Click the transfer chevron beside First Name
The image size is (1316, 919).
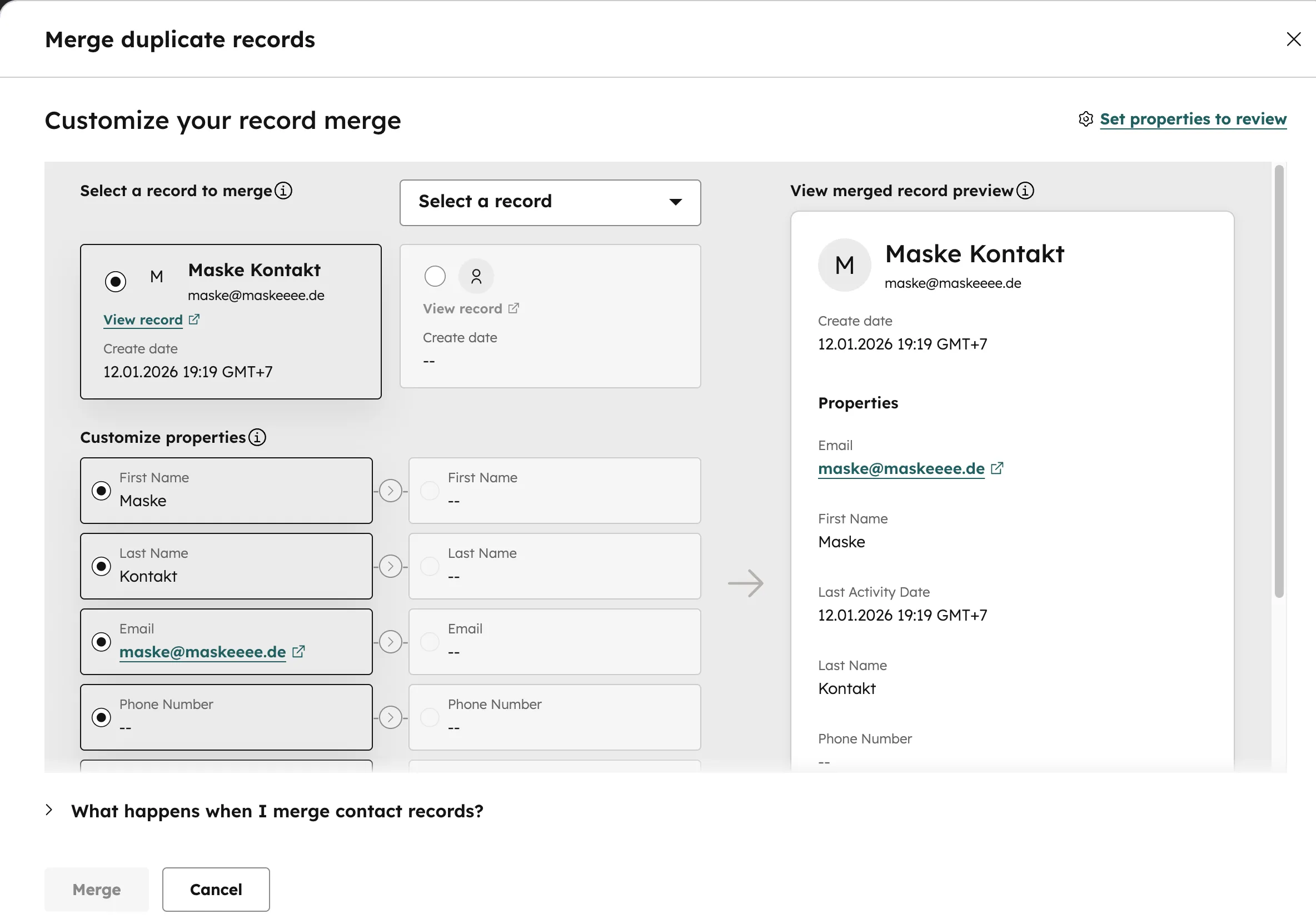point(391,491)
